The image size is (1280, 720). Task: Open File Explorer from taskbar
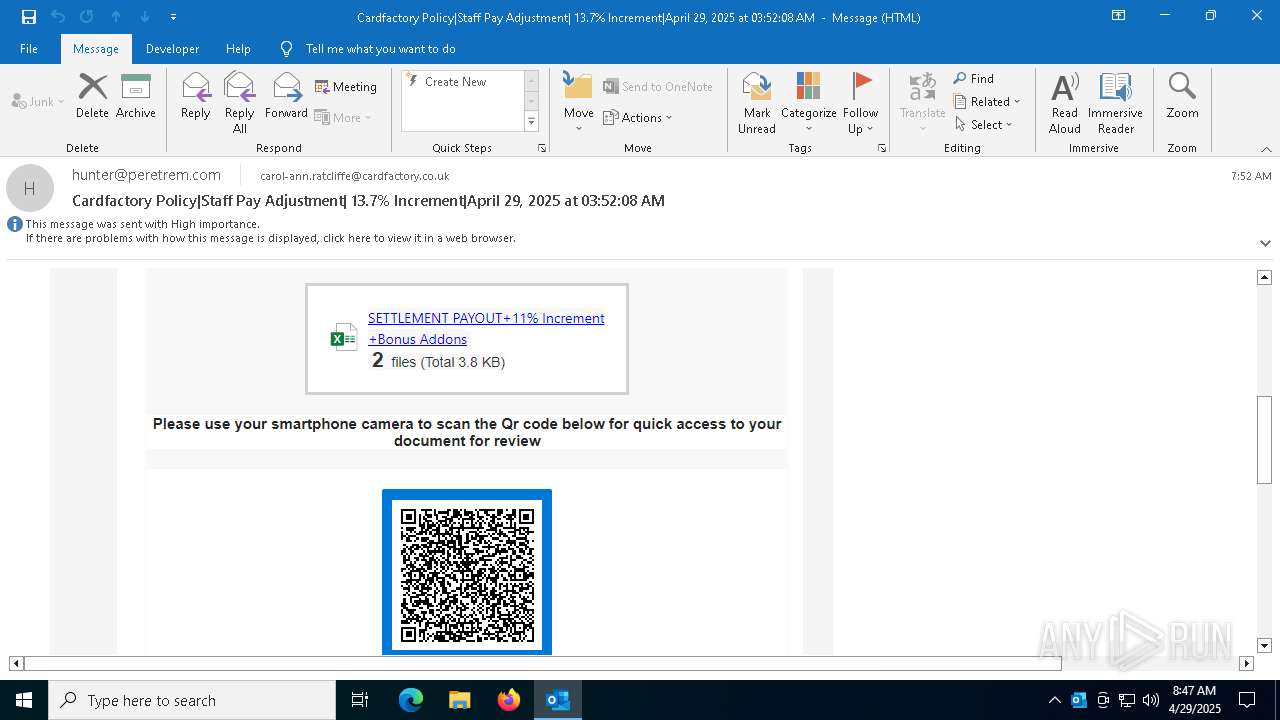click(459, 700)
